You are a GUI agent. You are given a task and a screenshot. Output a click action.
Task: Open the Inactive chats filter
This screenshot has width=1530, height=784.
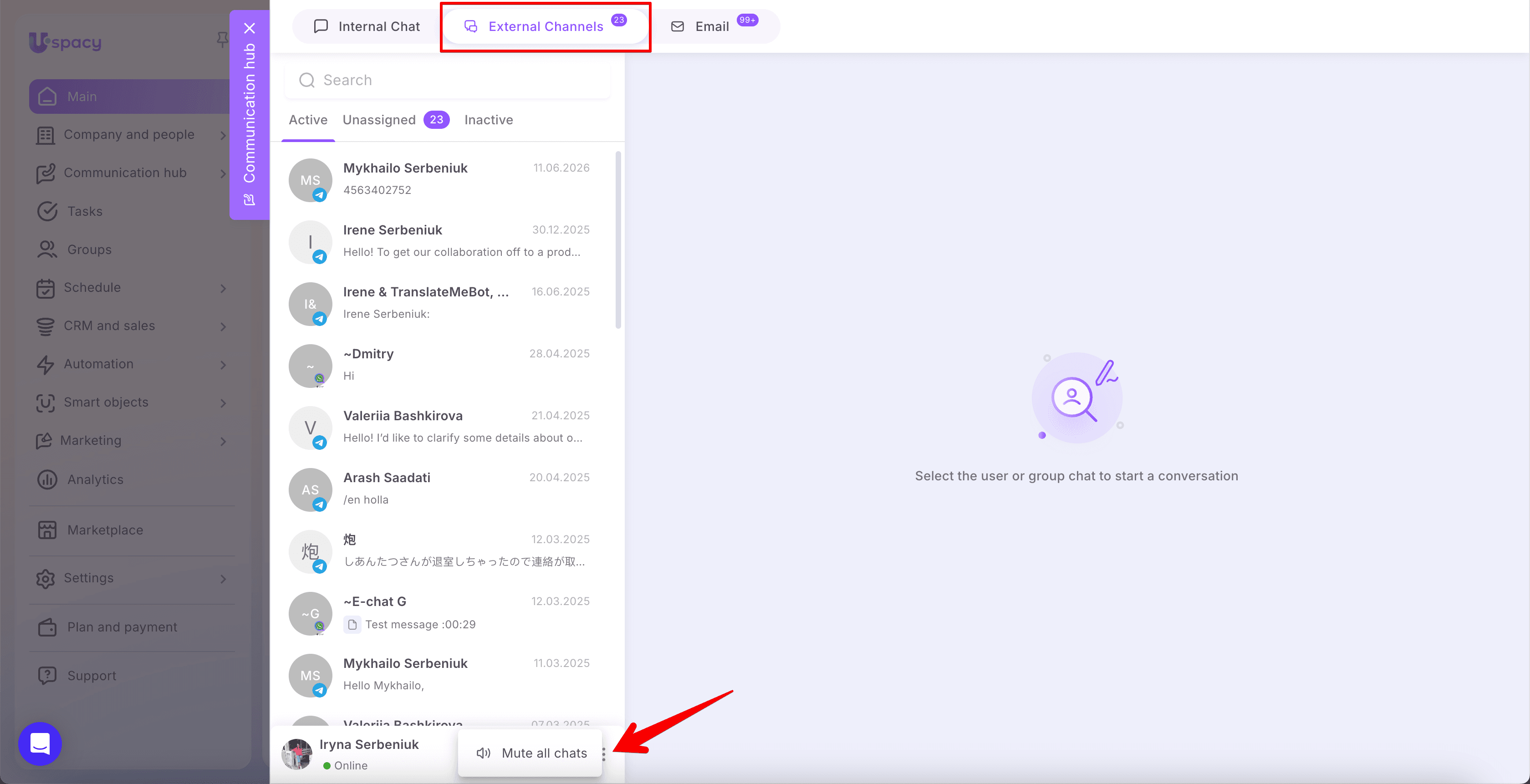coord(488,120)
